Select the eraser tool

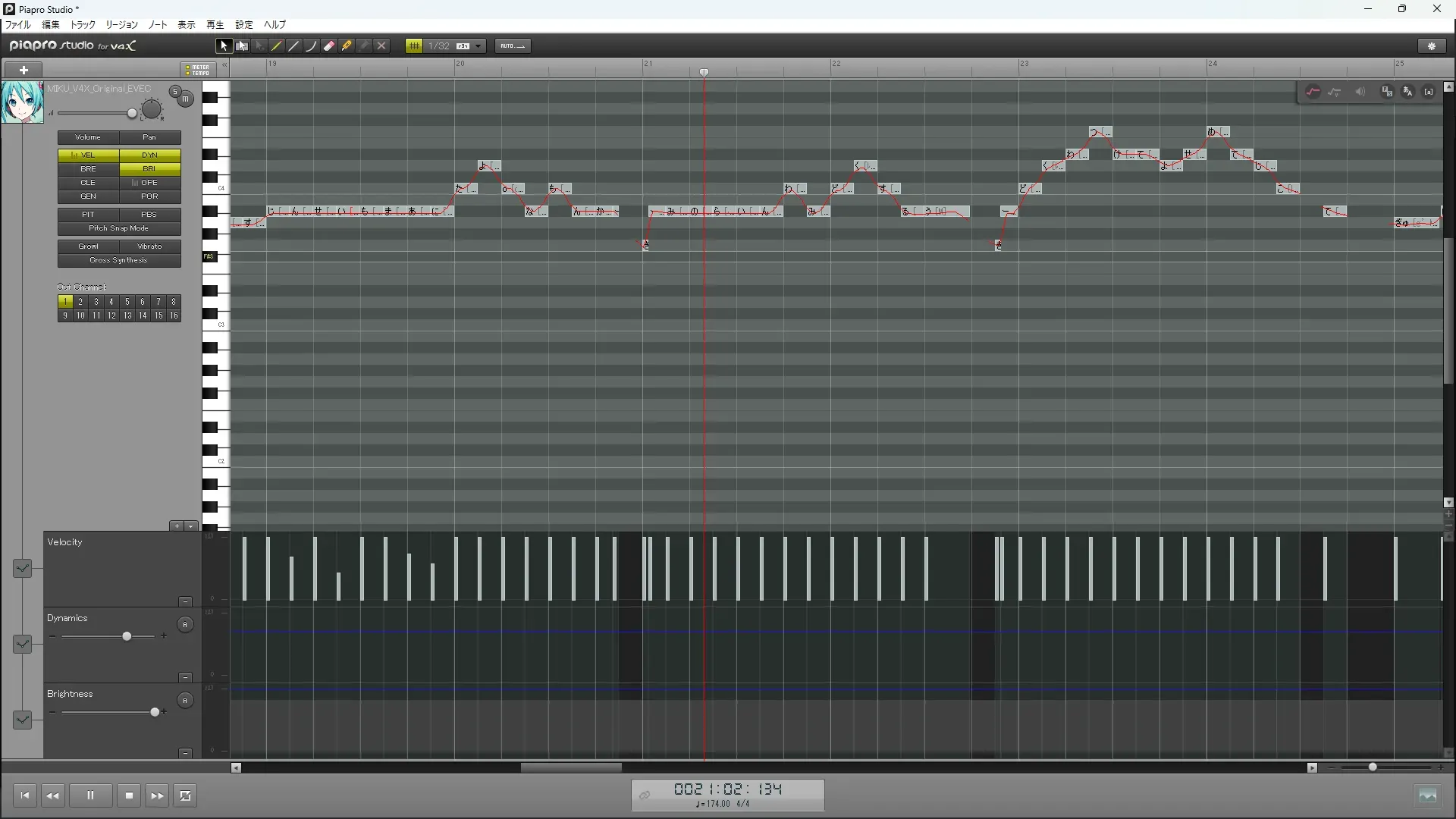click(329, 46)
